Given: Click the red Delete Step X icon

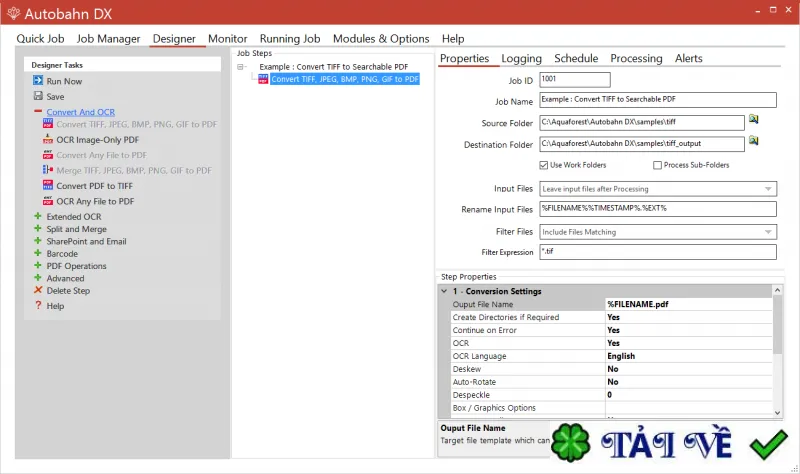Looking at the screenshot, I should pyautogui.click(x=38, y=290).
